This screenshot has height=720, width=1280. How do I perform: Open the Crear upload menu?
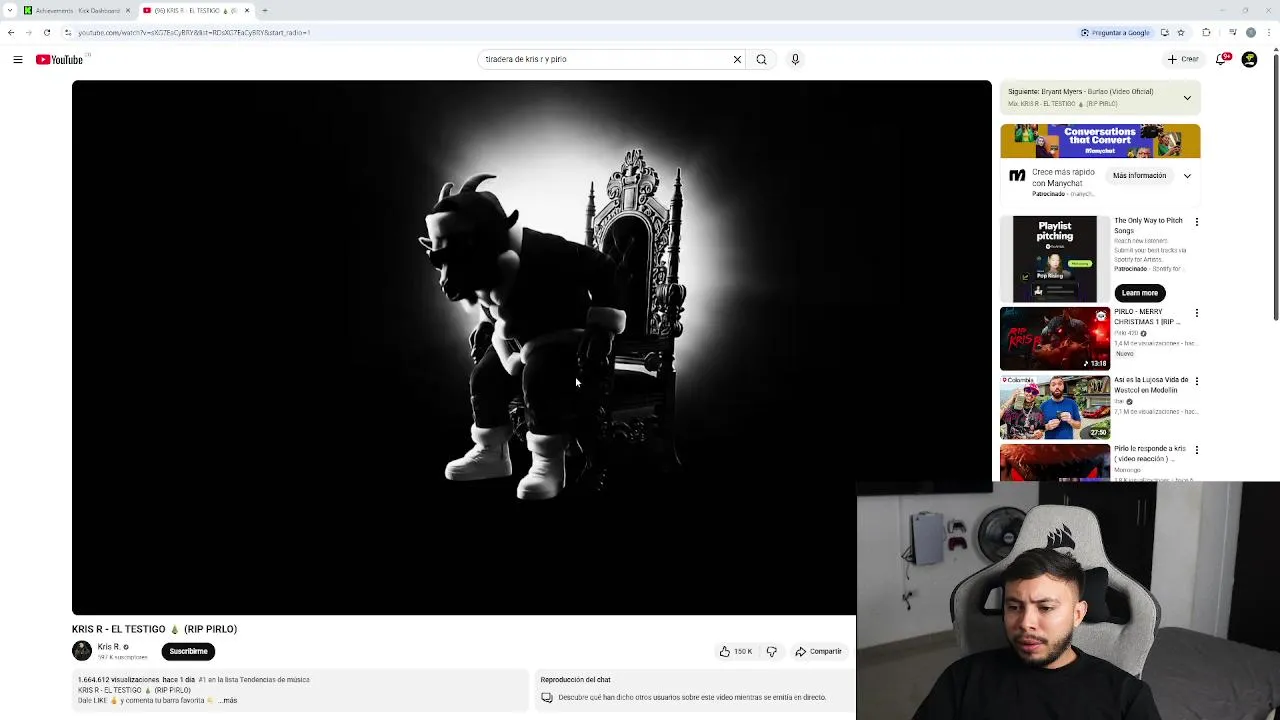coord(1183,59)
